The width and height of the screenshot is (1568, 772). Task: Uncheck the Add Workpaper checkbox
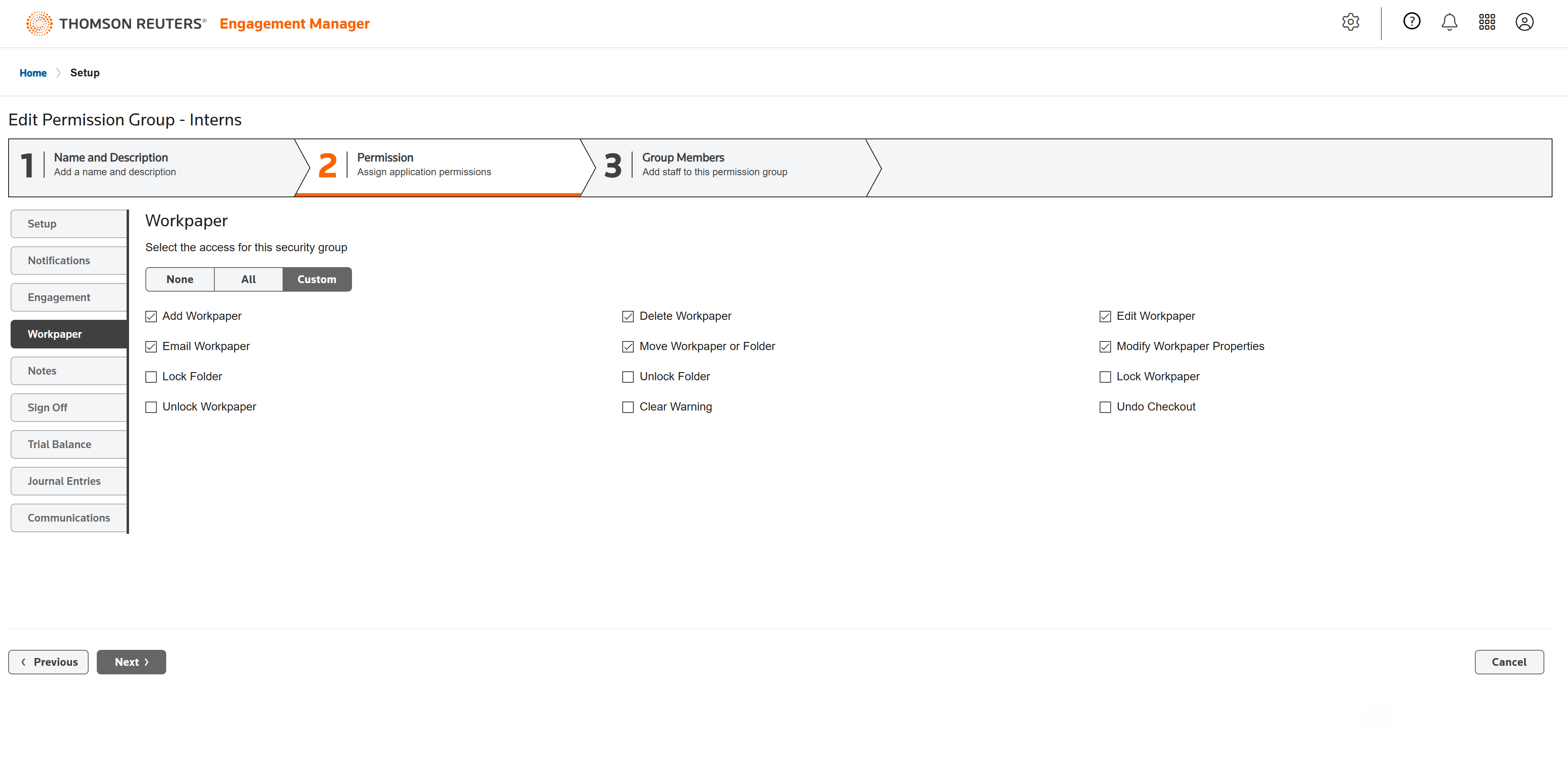click(x=151, y=317)
